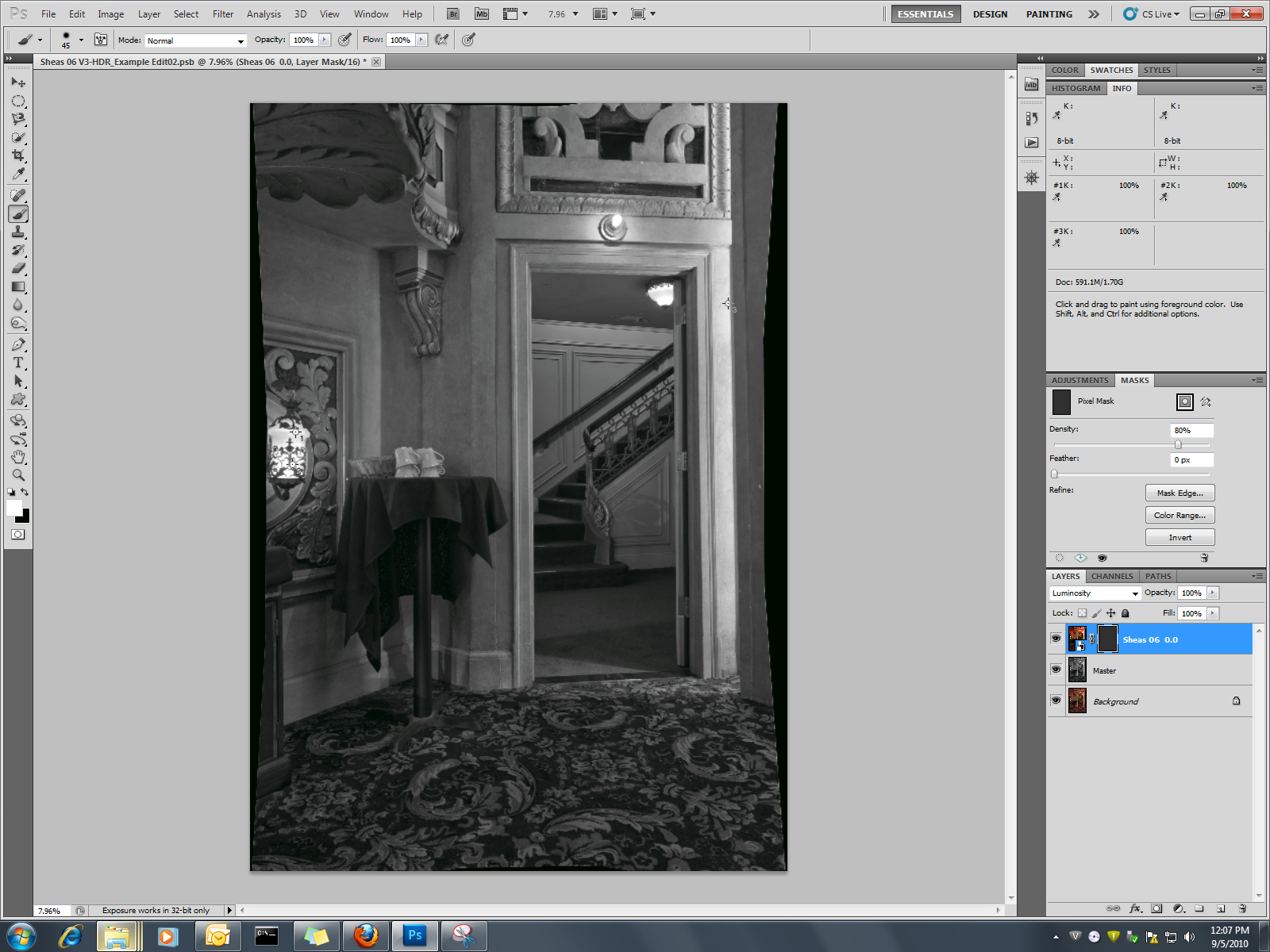Hide the Sheas 06 0.0 layer
Screen dimensions: 1270x952
pyautogui.click(x=1056, y=639)
